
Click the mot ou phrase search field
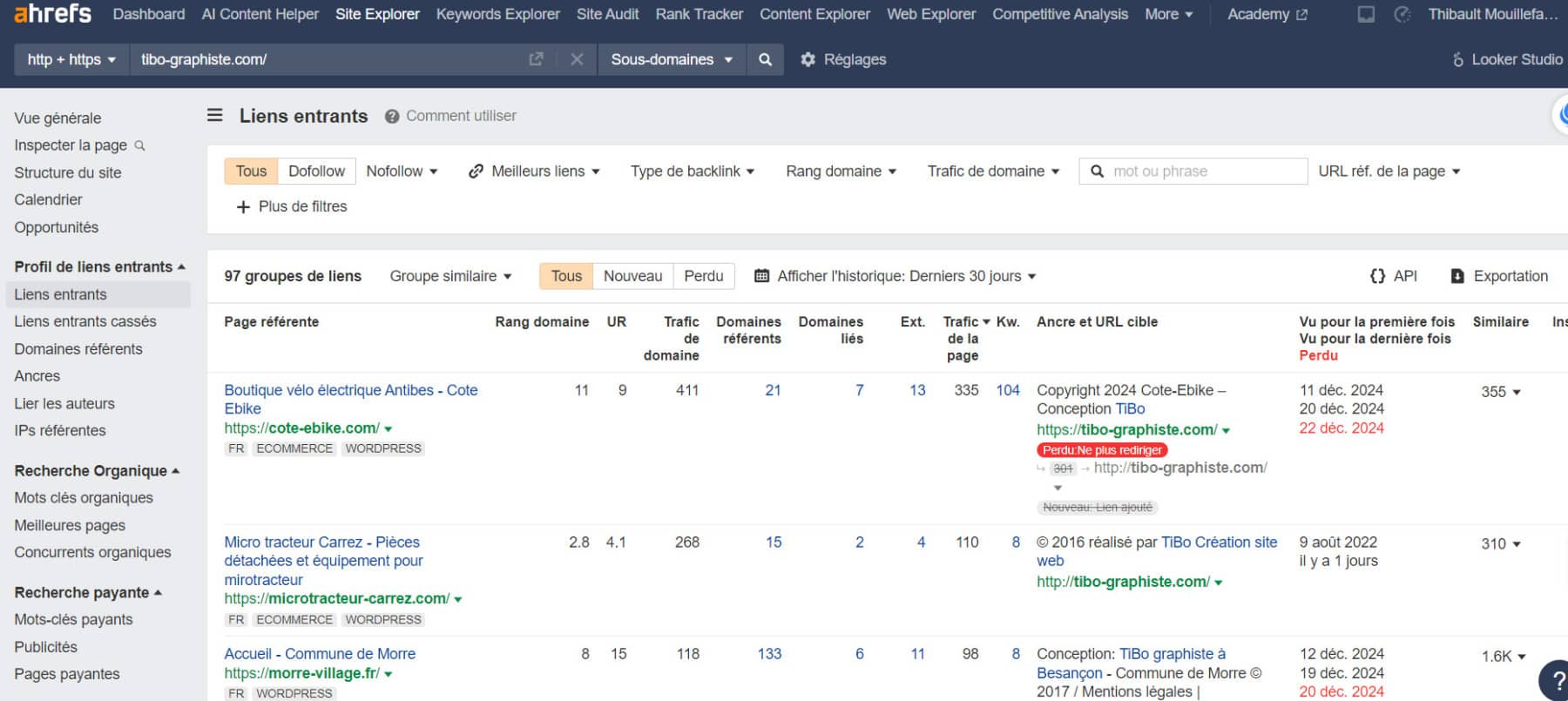pyautogui.click(x=1193, y=171)
